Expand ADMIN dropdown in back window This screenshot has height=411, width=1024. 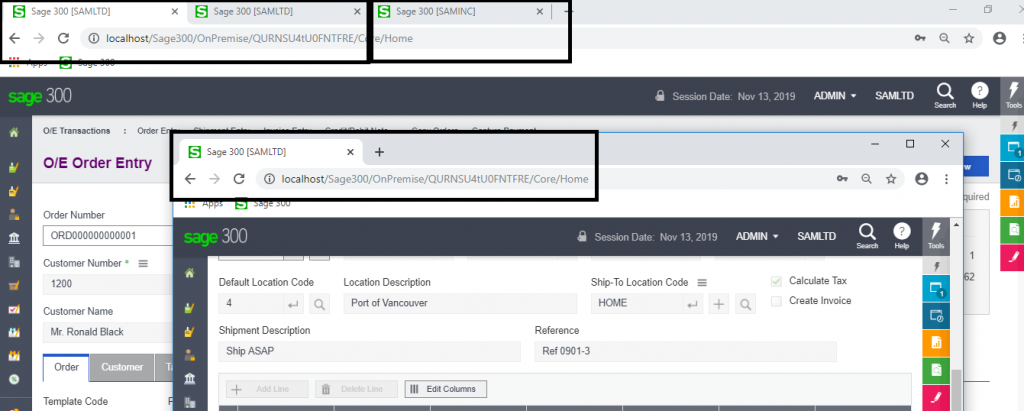pos(835,95)
